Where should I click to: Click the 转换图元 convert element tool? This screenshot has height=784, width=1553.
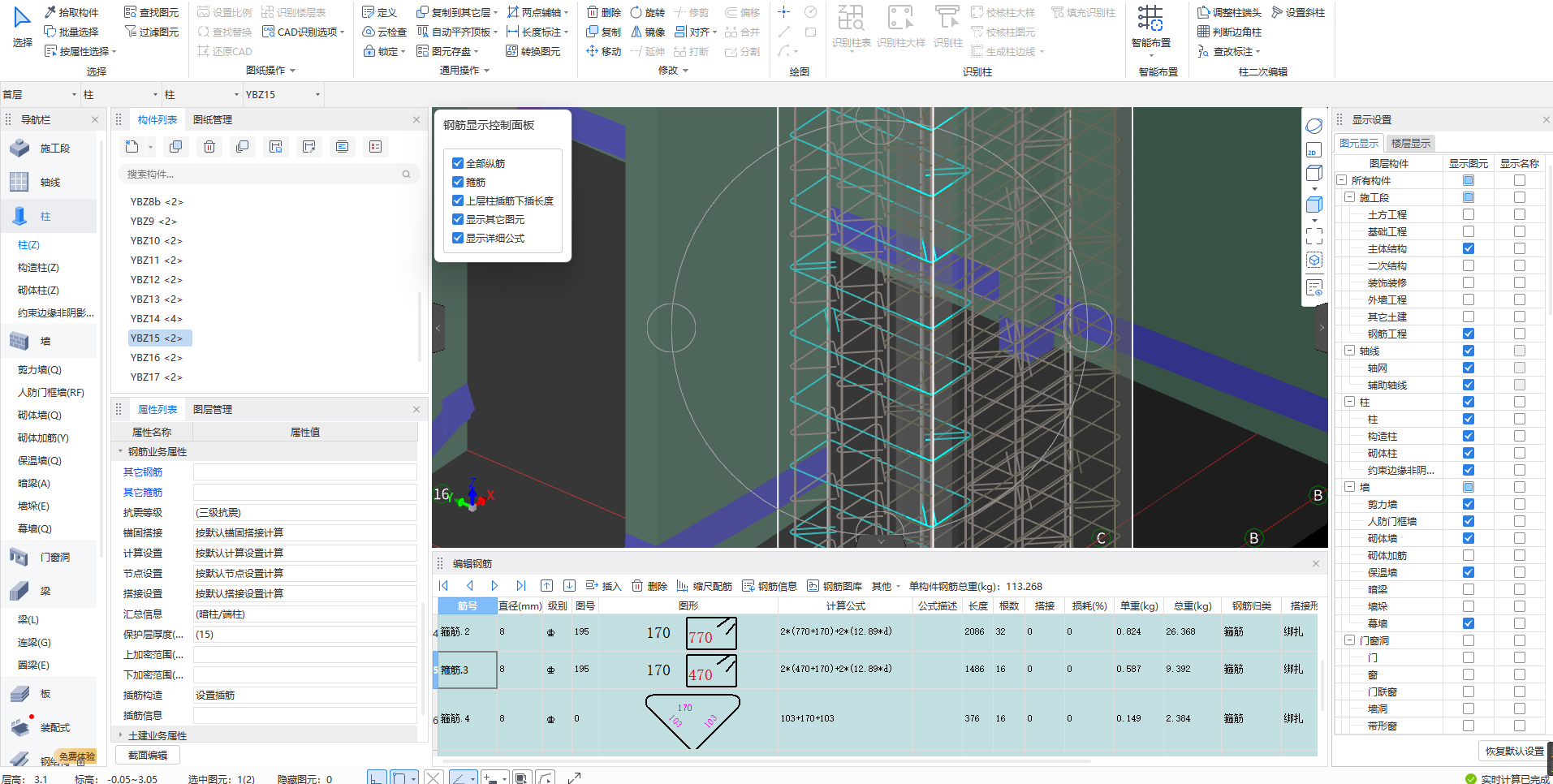click(x=533, y=51)
